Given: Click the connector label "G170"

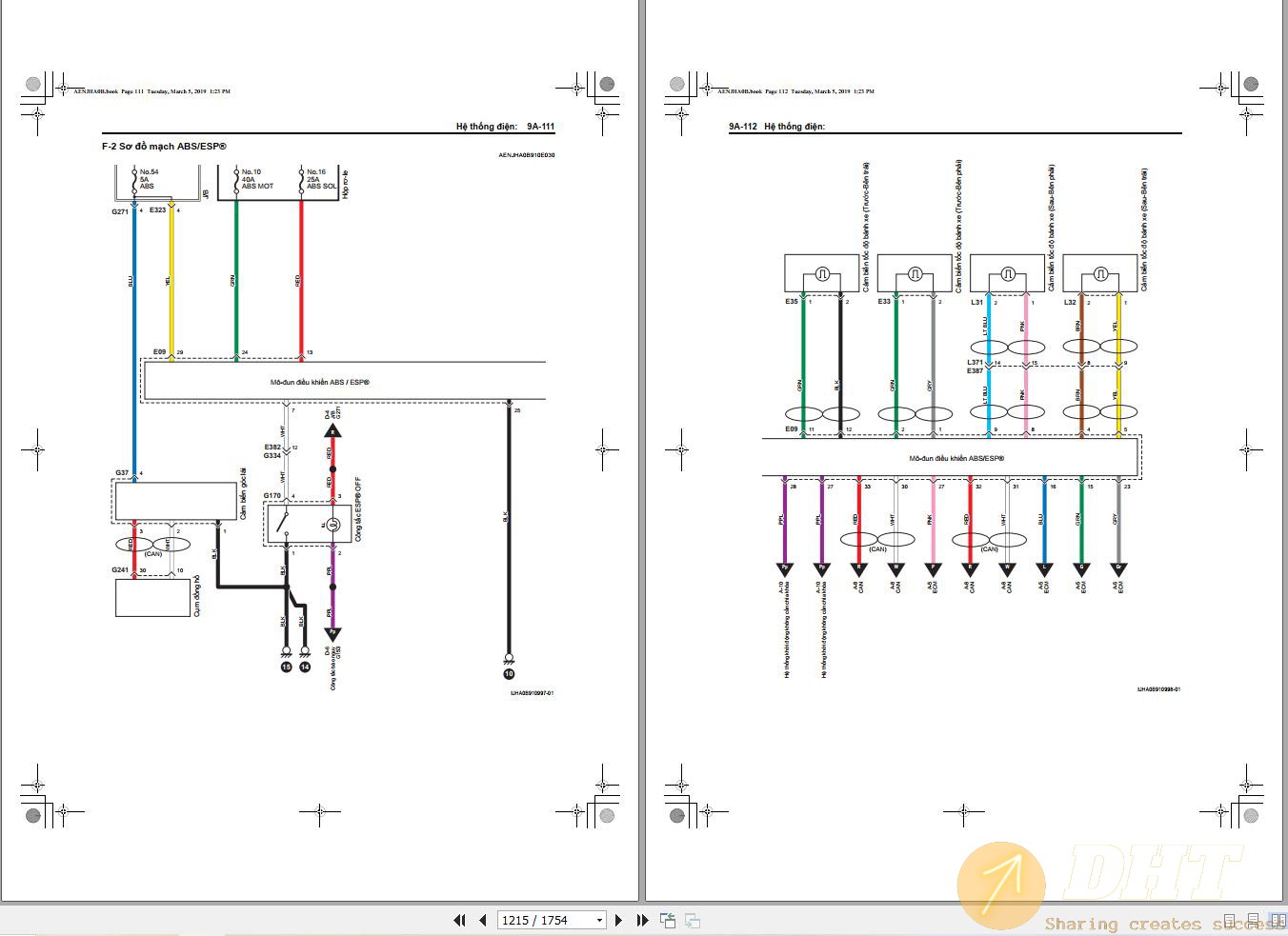Looking at the screenshot, I should click(272, 496).
